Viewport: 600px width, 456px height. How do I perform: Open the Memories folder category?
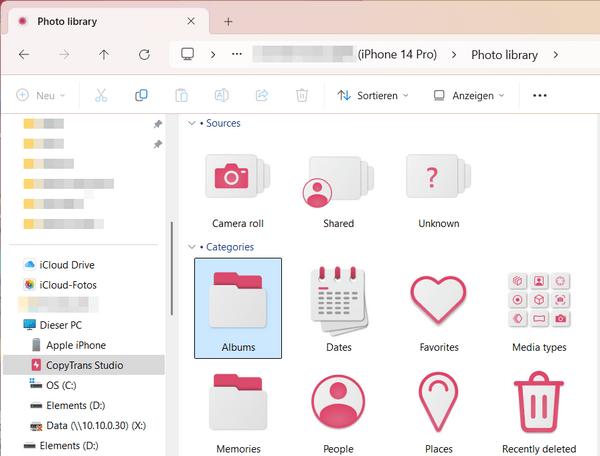pos(238,413)
